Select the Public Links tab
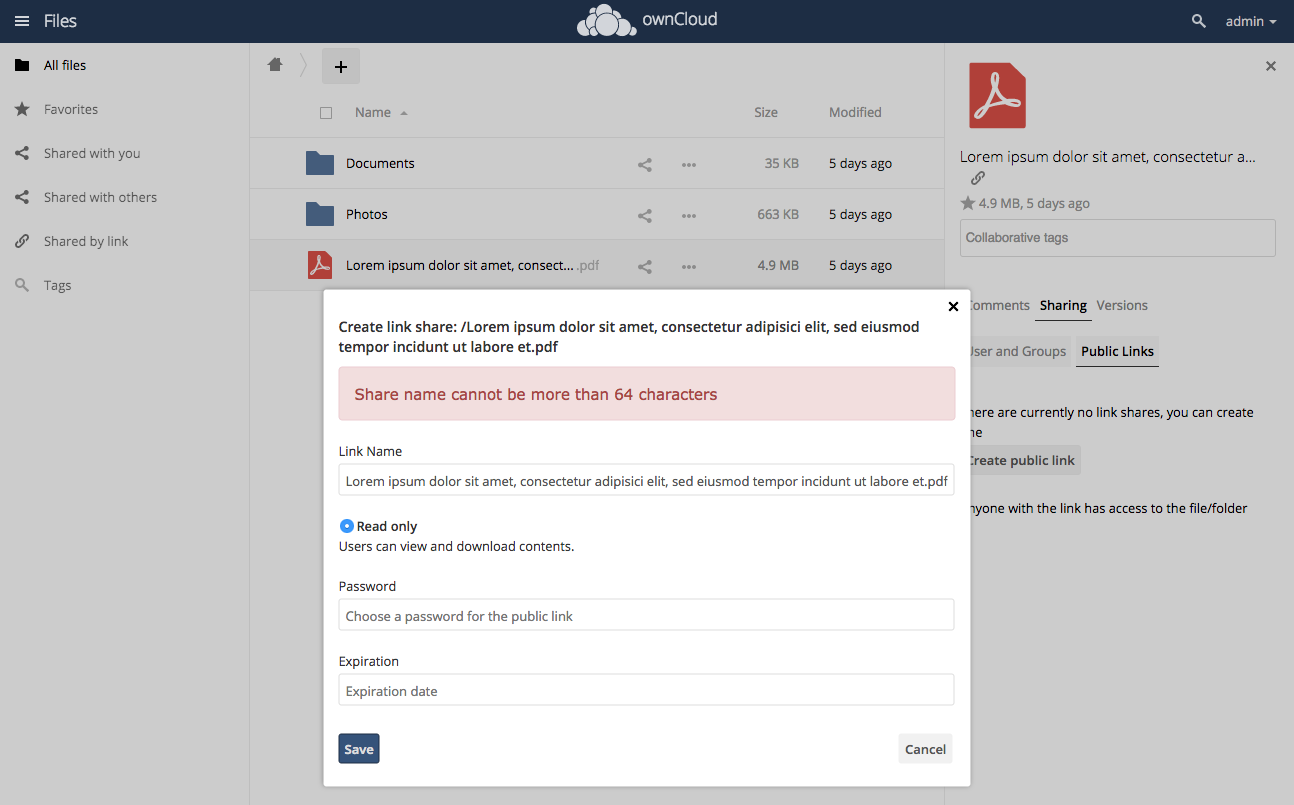The image size is (1294, 805). 1117,351
